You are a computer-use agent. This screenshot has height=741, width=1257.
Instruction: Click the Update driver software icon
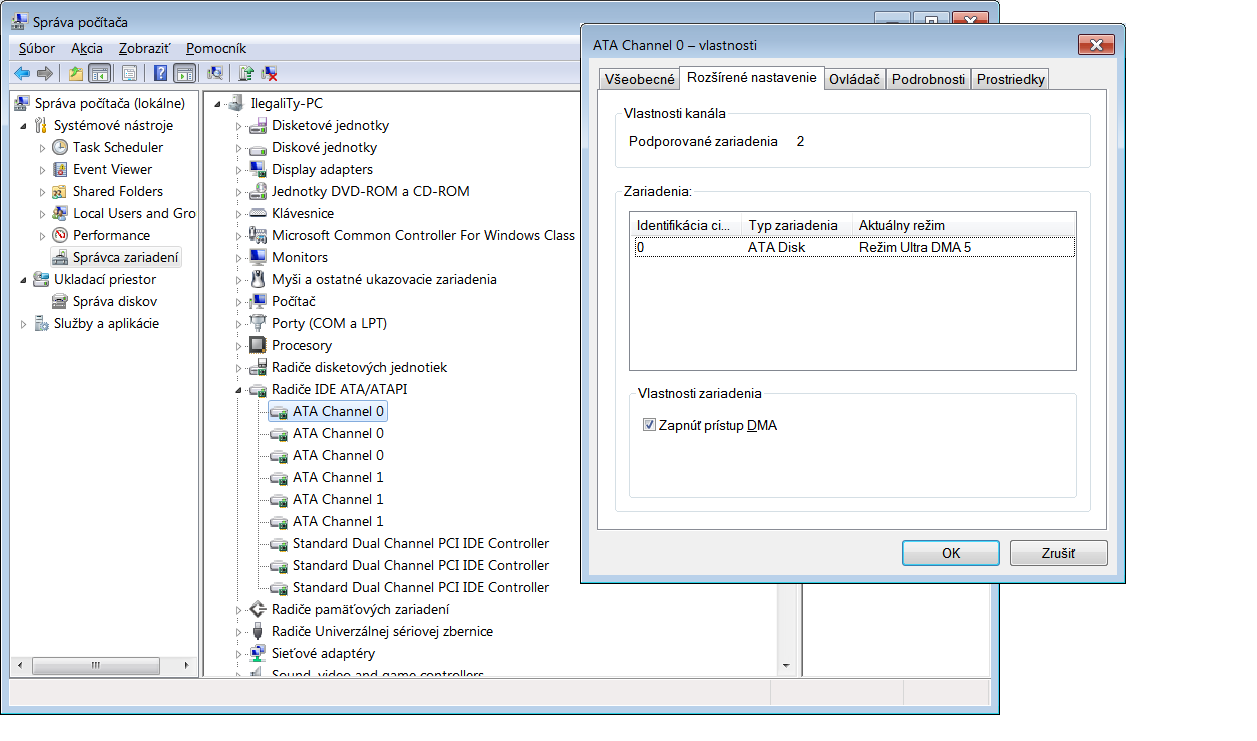pos(246,73)
